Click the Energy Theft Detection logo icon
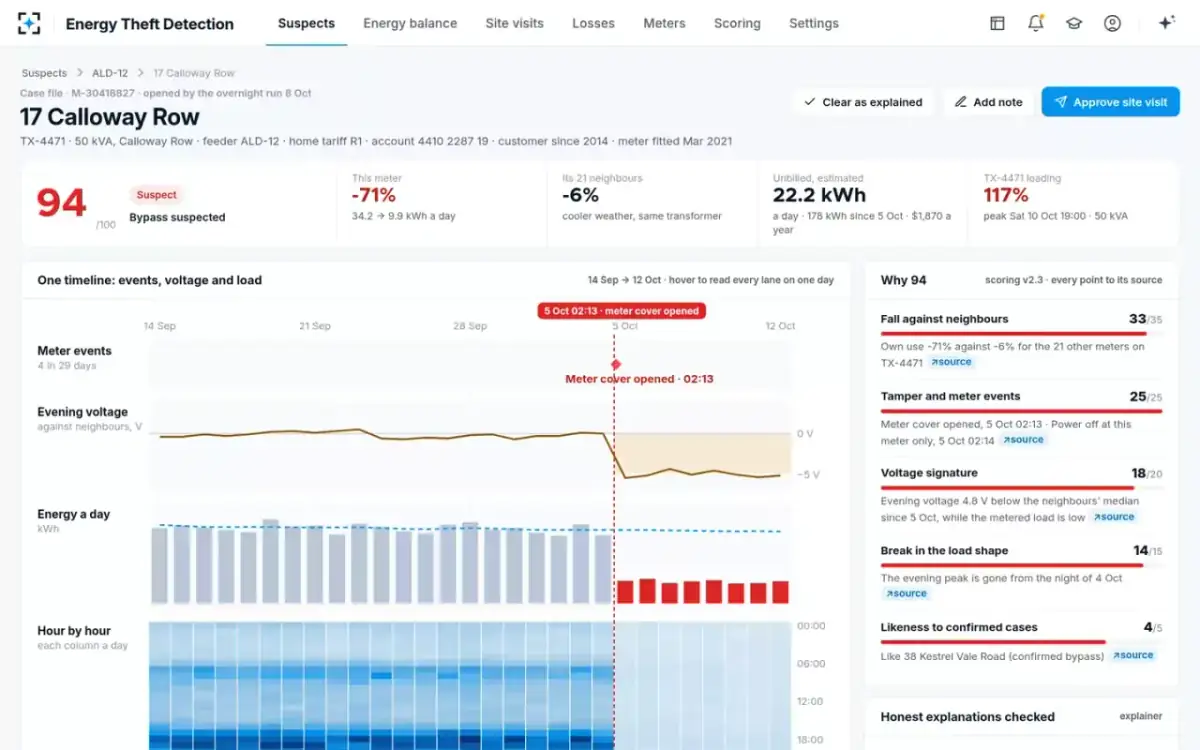This screenshot has height=750, width=1200. pos(29,23)
